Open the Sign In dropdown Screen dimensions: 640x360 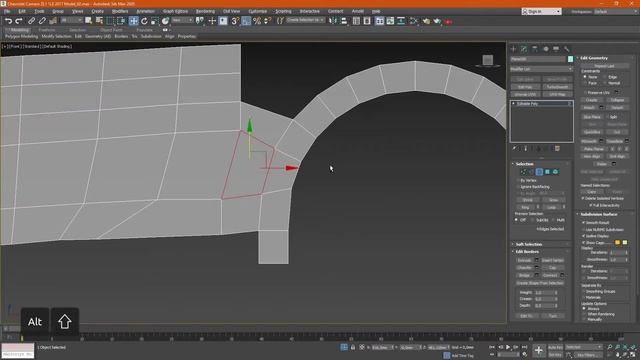(x=541, y=11)
